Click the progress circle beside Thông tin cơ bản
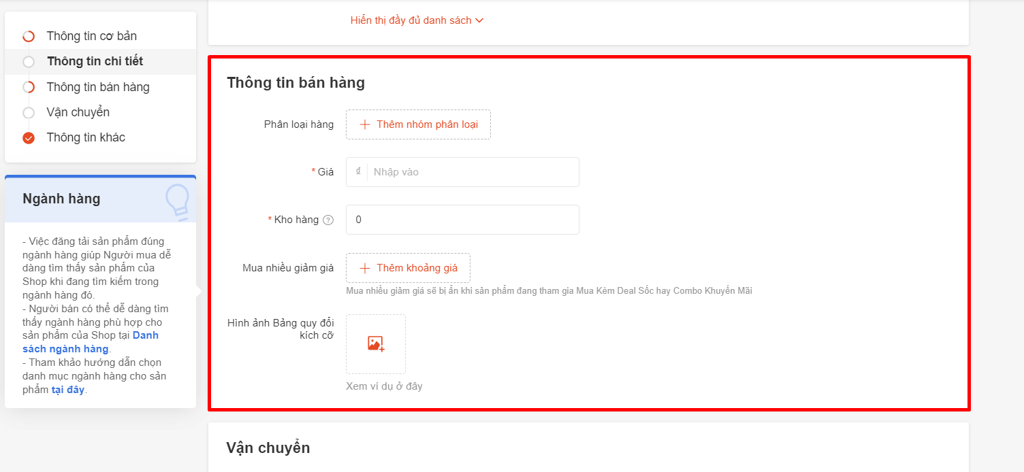Image resolution: width=1024 pixels, height=472 pixels. tap(29, 36)
